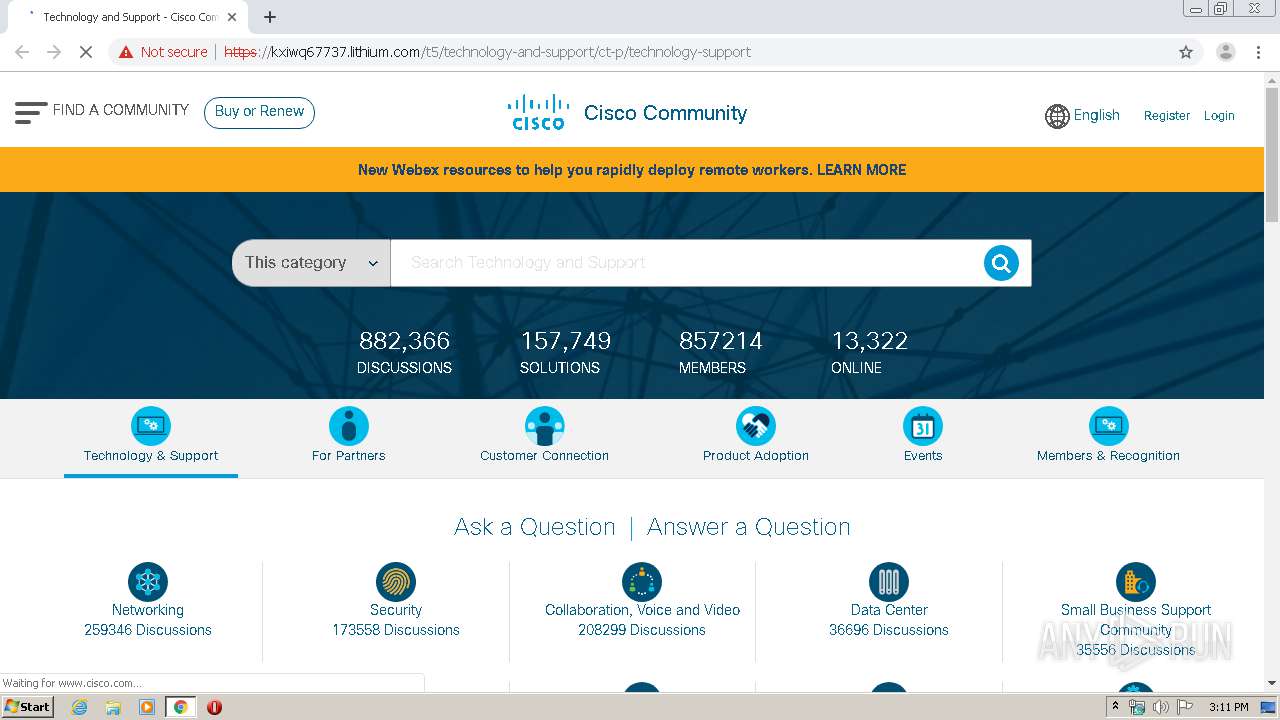Expand the This category search scope dropdown

(x=311, y=263)
